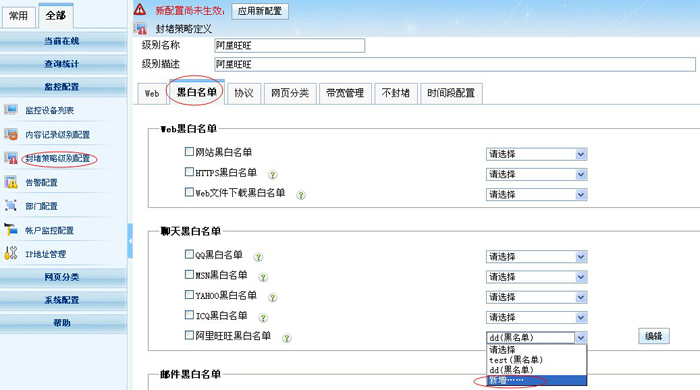Click the 告警配置 warning icon
Screen dimensions: 700x390
point(11,182)
